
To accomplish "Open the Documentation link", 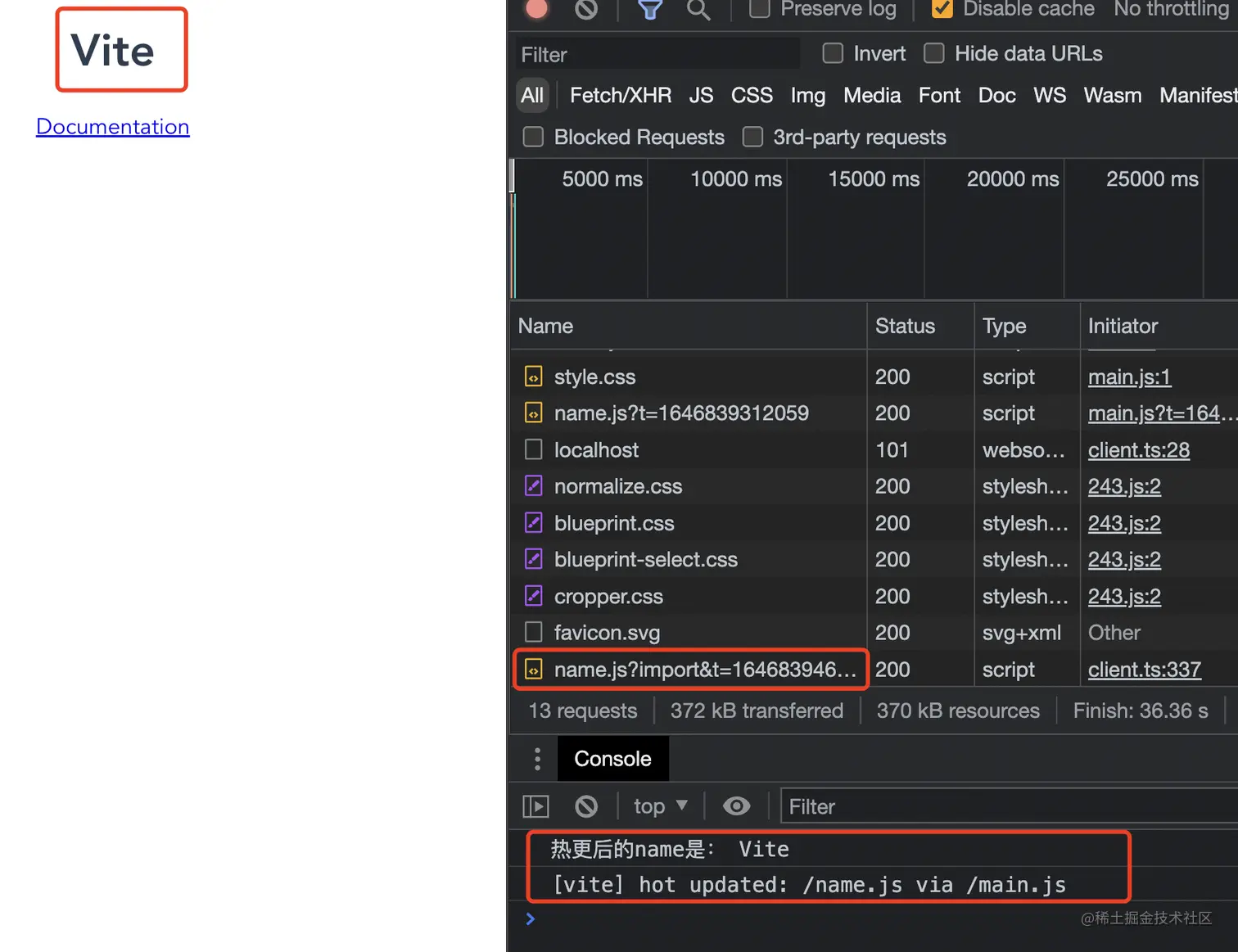I will tap(113, 127).
